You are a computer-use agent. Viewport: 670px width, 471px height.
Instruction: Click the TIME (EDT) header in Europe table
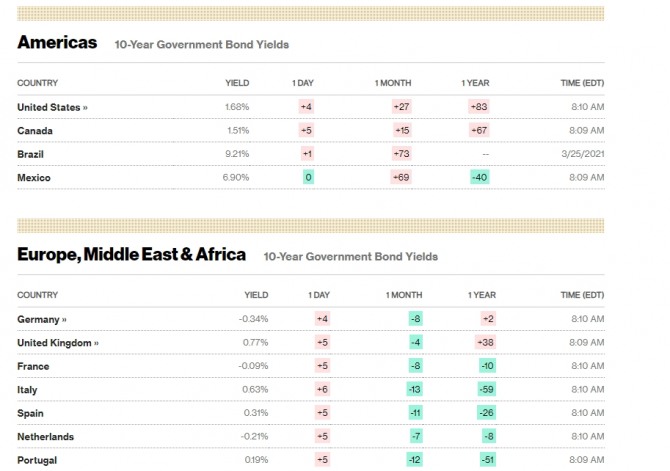[x=582, y=295]
